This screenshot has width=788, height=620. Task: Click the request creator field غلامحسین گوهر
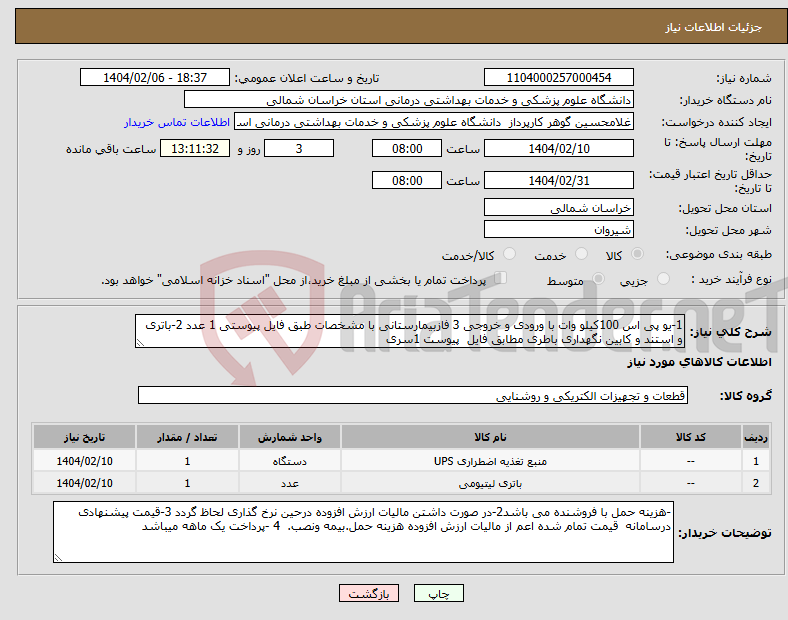click(x=434, y=122)
